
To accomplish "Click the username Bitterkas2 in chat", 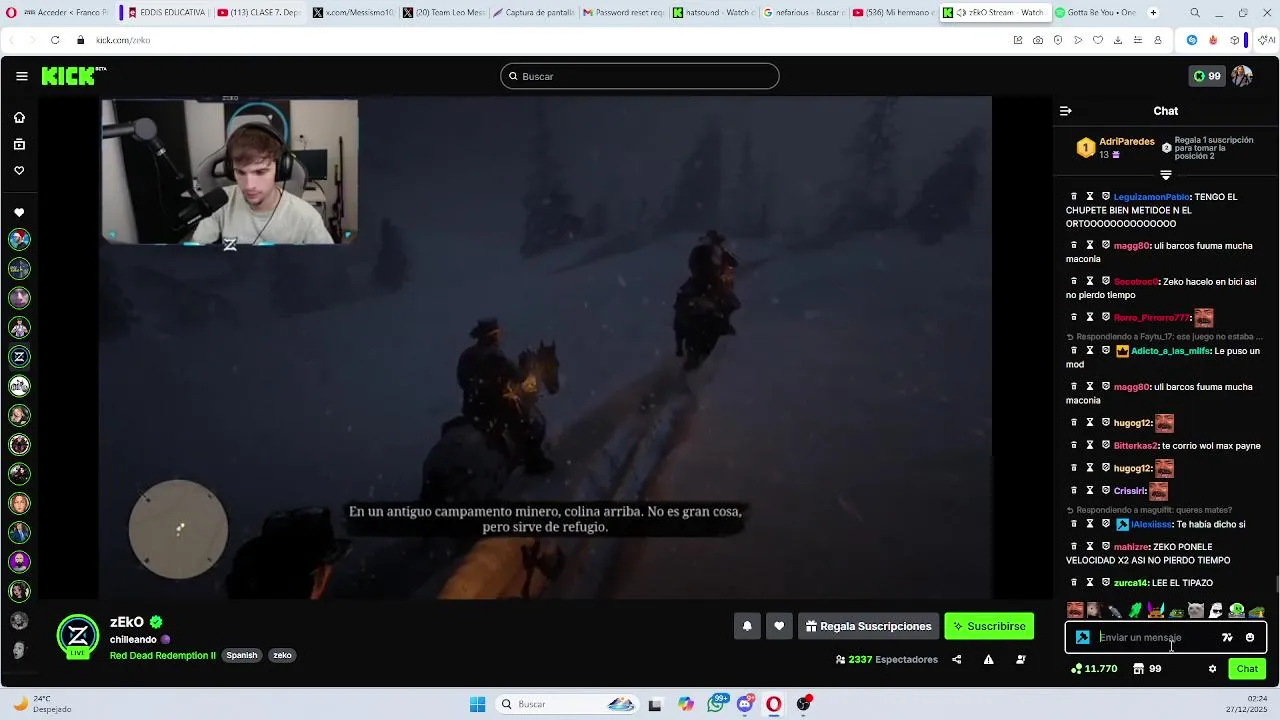I will point(1135,446).
